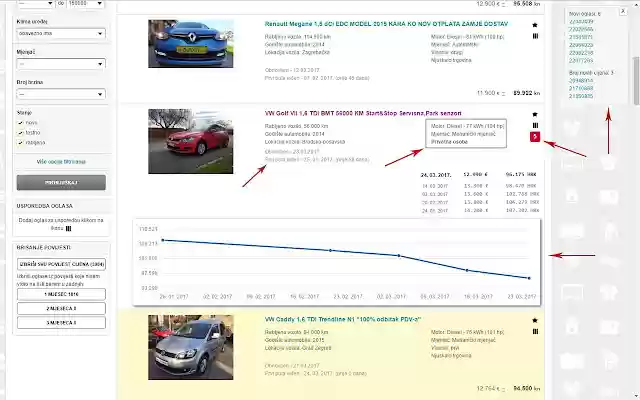Click the Više opcija filtriranja link
640x400 pixels.
coord(61,162)
